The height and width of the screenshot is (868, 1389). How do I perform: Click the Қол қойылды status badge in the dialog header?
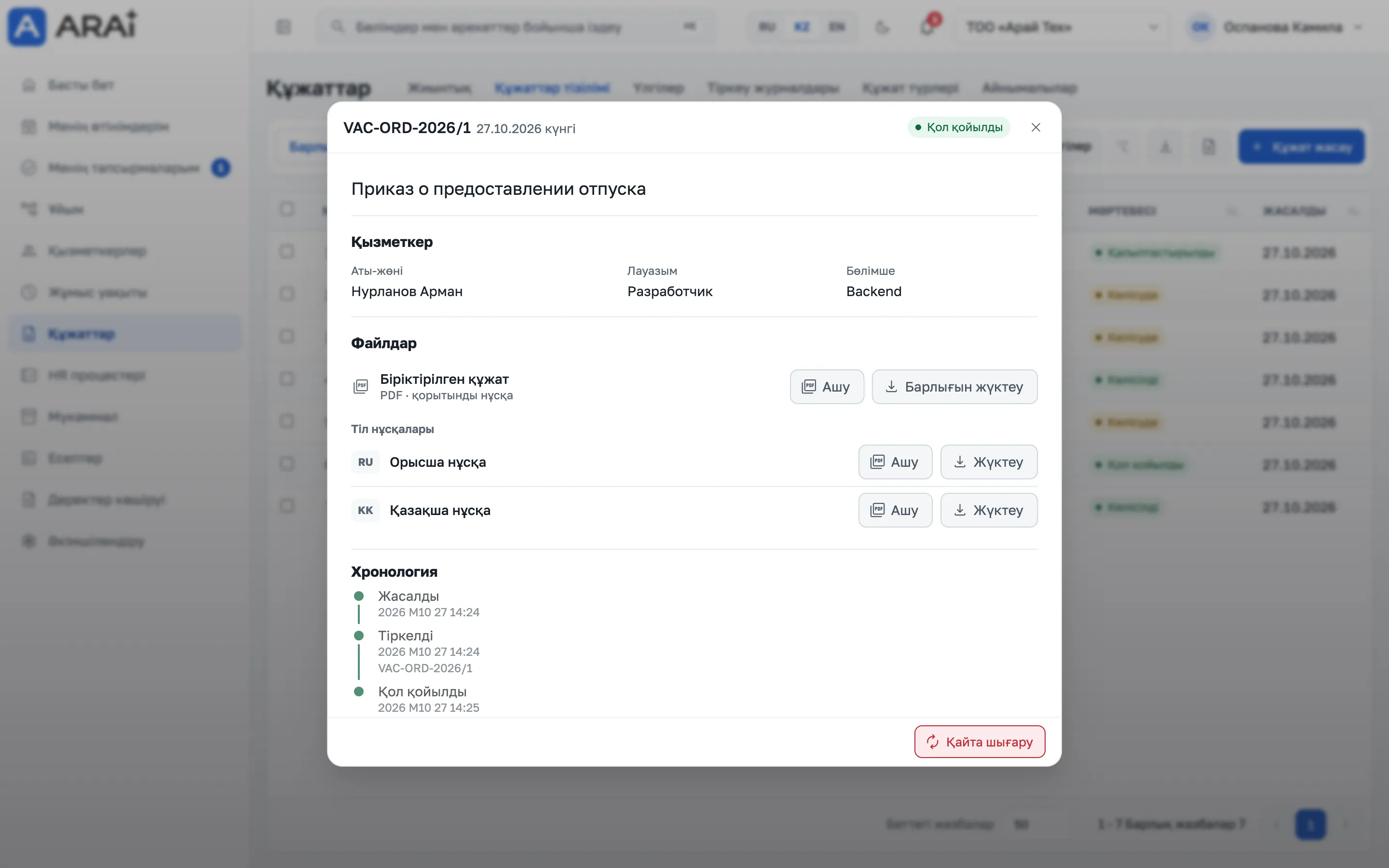(x=958, y=127)
